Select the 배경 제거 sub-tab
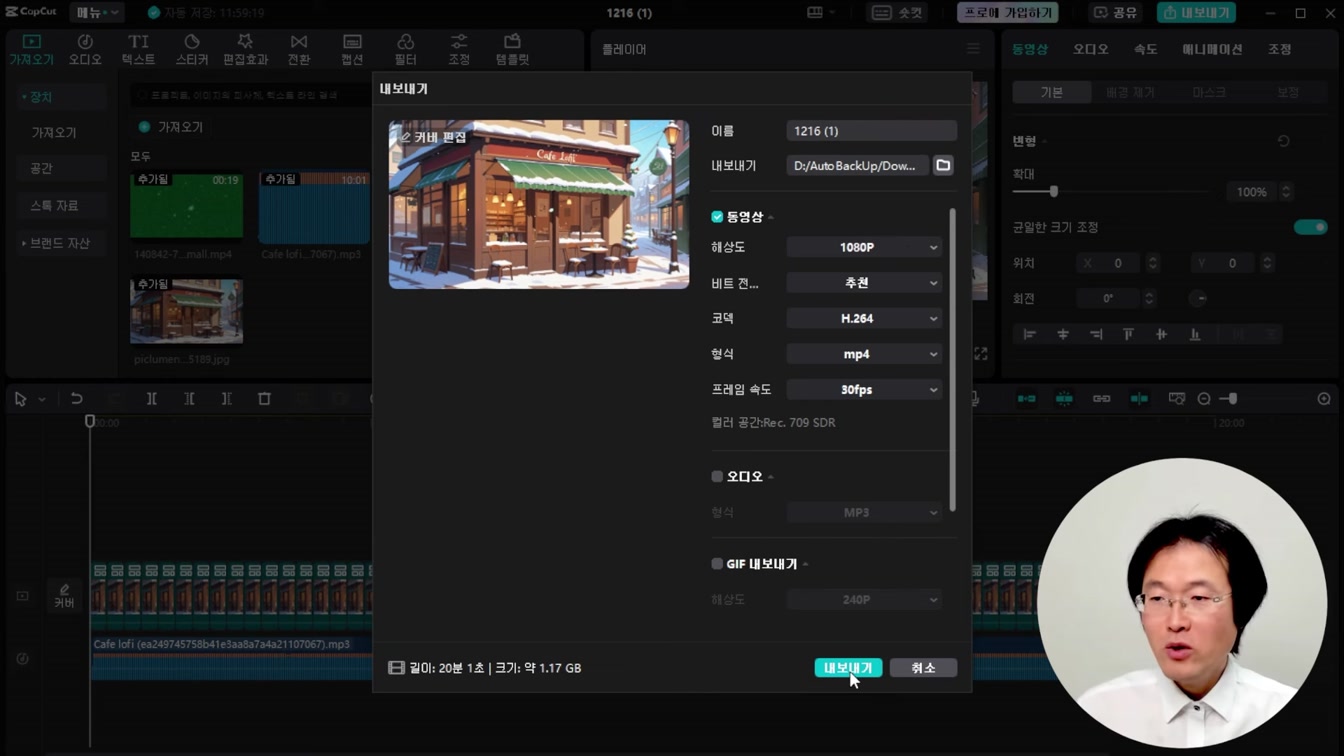Viewport: 1344px width, 756px height. pyautogui.click(x=1130, y=92)
